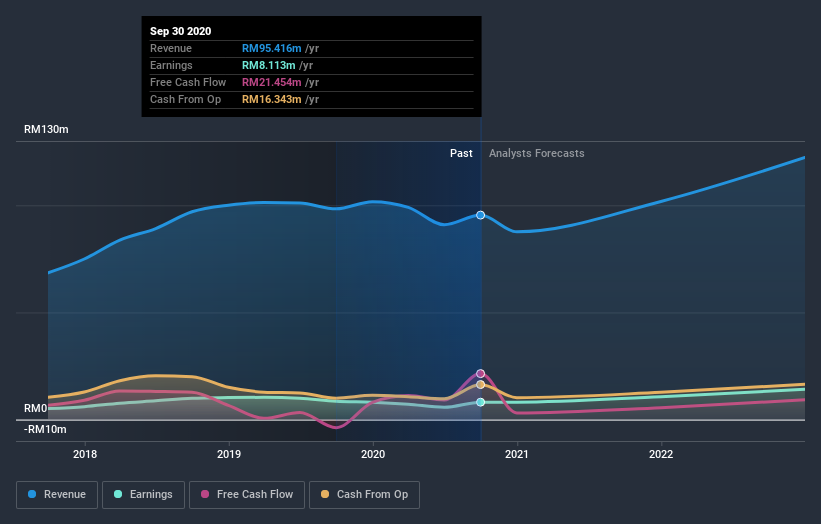Click the Revenue row label in tooltip

coord(171,48)
